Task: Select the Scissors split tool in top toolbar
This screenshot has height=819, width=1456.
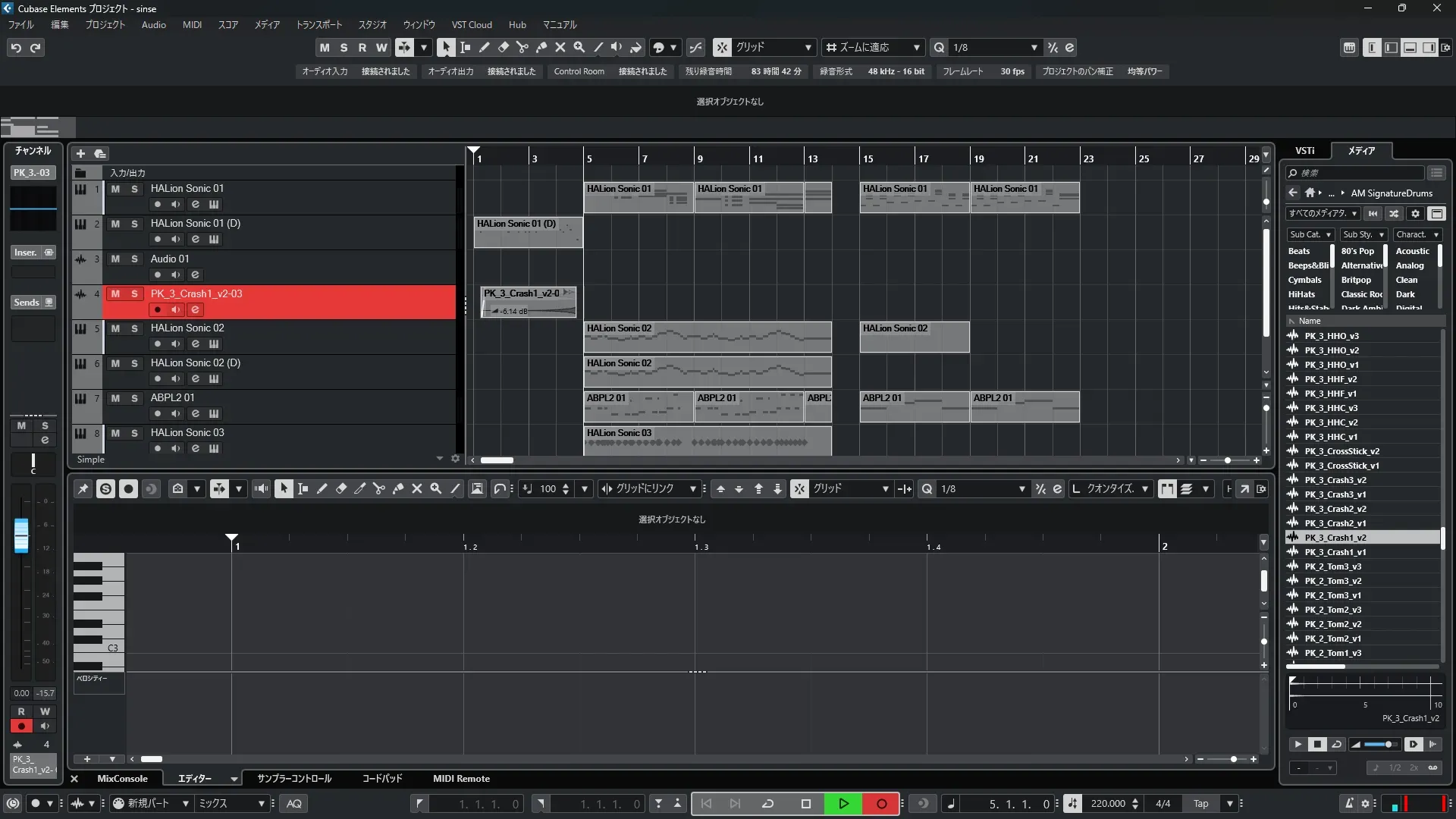Action: coord(522,48)
